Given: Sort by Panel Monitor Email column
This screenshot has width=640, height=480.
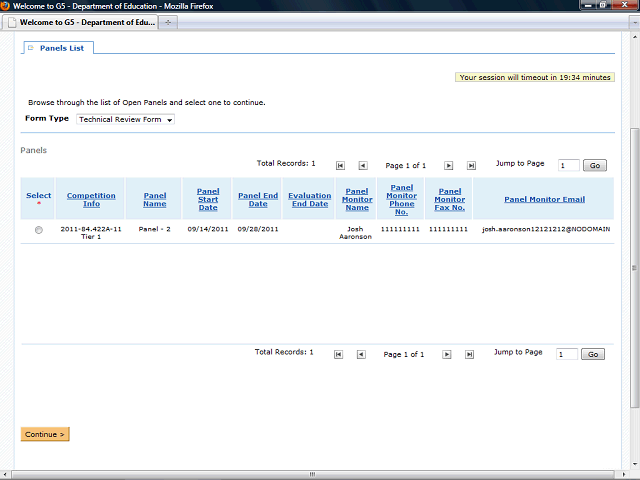Looking at the screenshot, I should [544, 199].
